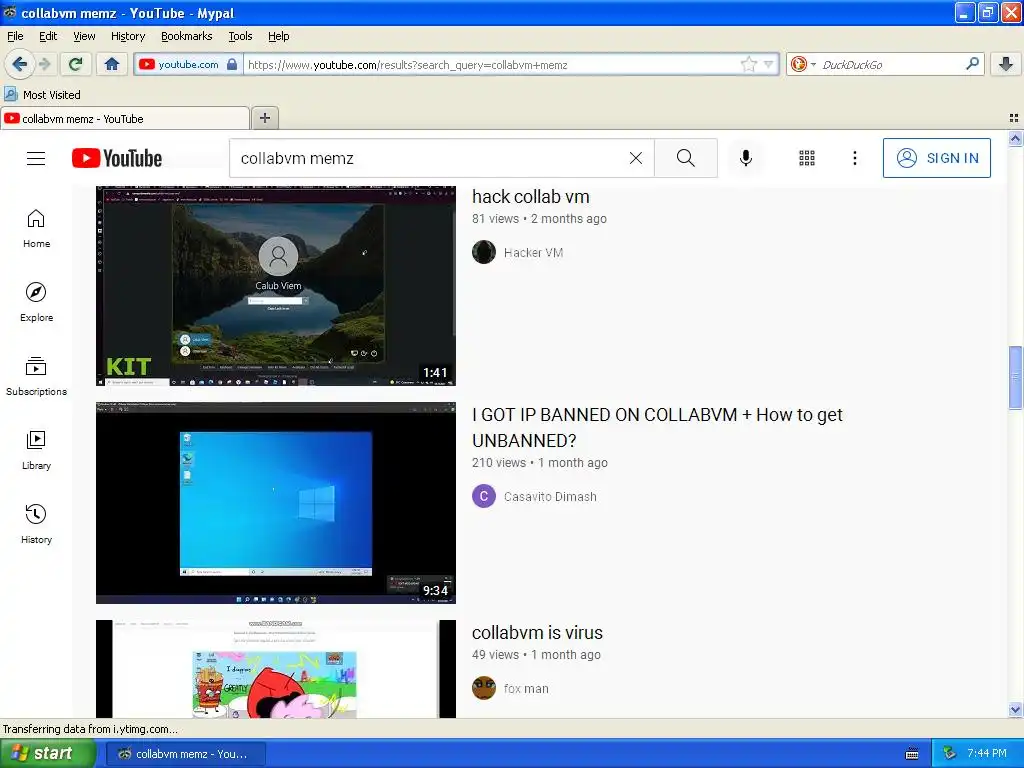The image size is (1024, 768).
Task: Open the Windows start button
Action: pyautogui.click(x=47, y=754)
